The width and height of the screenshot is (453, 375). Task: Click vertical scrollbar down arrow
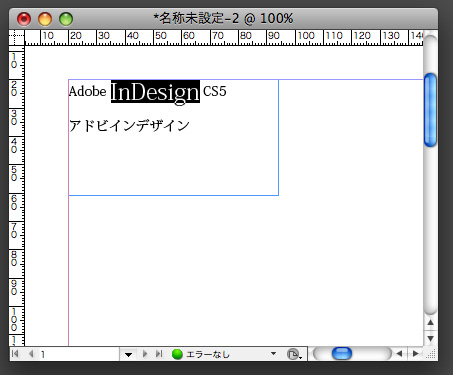430,338
